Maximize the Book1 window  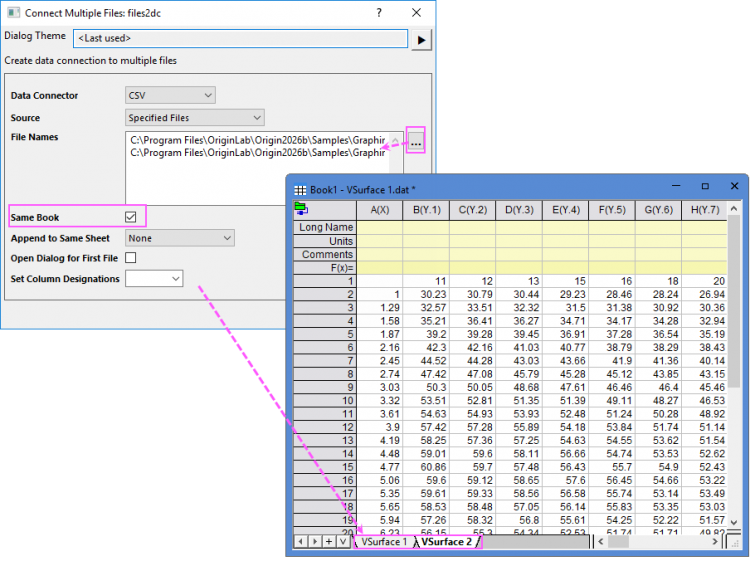coord(705,186)
